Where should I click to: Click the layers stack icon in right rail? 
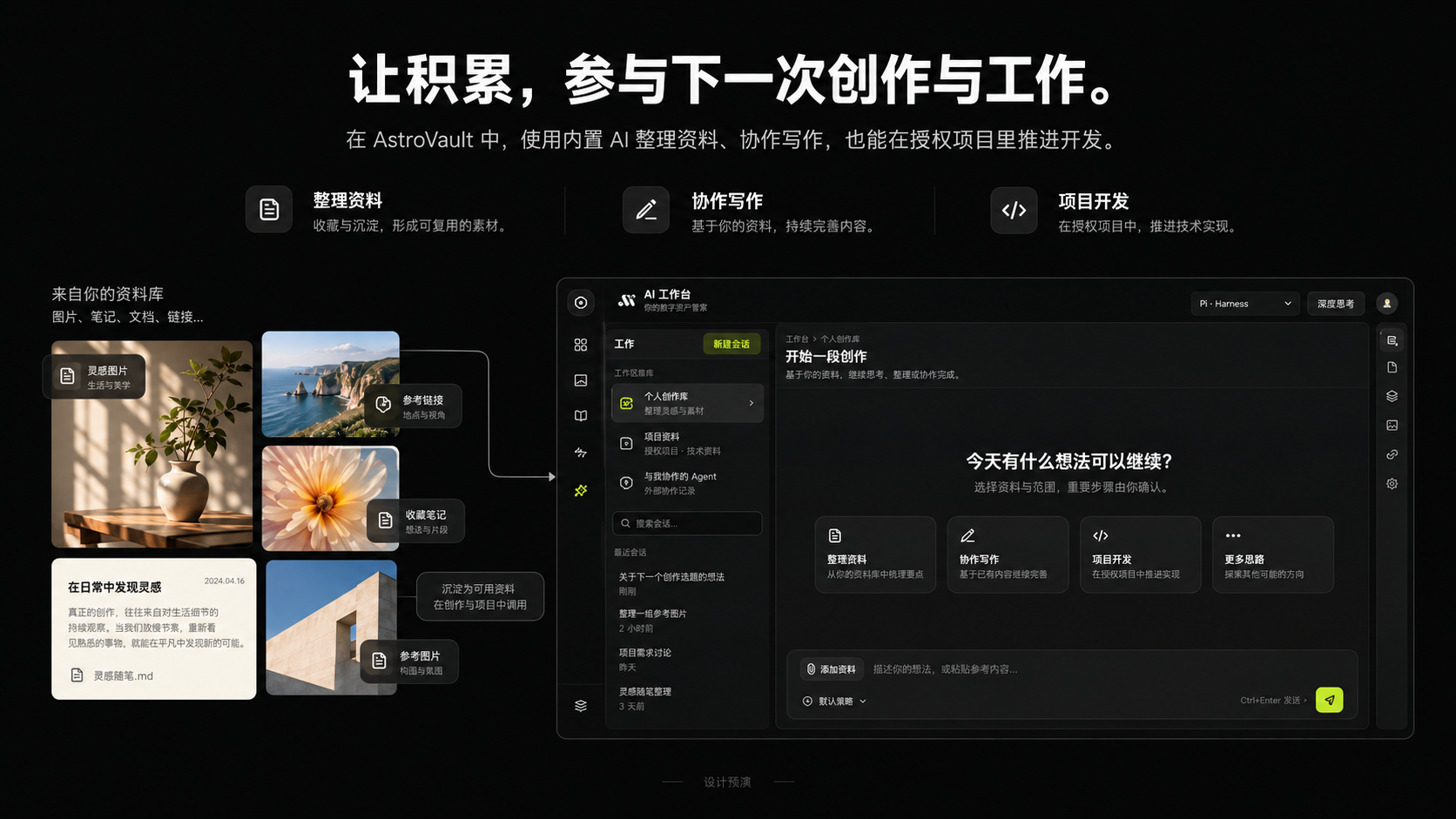coord(1392,396)
